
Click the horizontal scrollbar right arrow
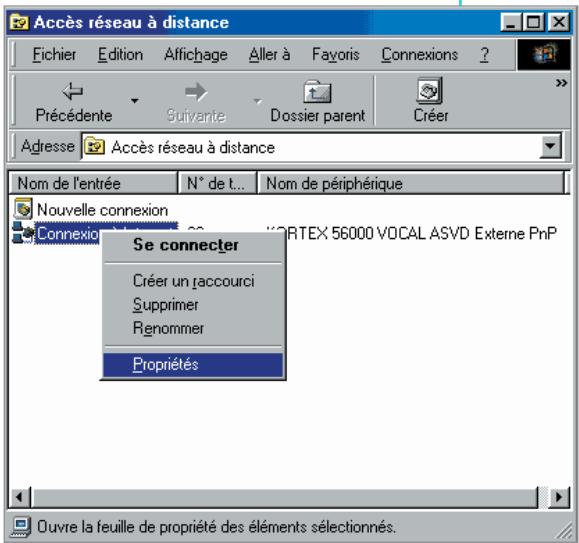[x=559, y=497]
